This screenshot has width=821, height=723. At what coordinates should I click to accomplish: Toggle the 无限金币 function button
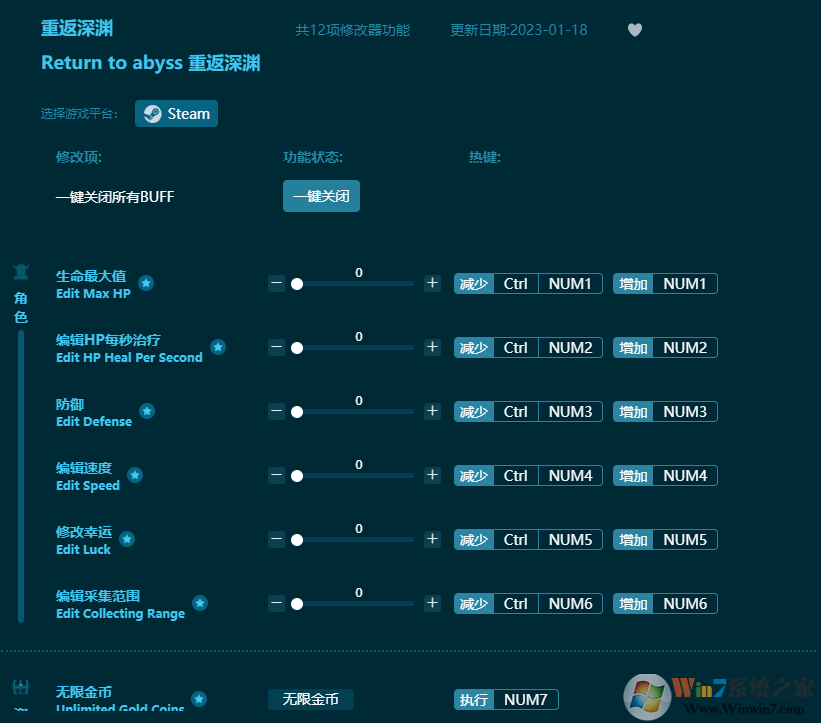[310, 699]
